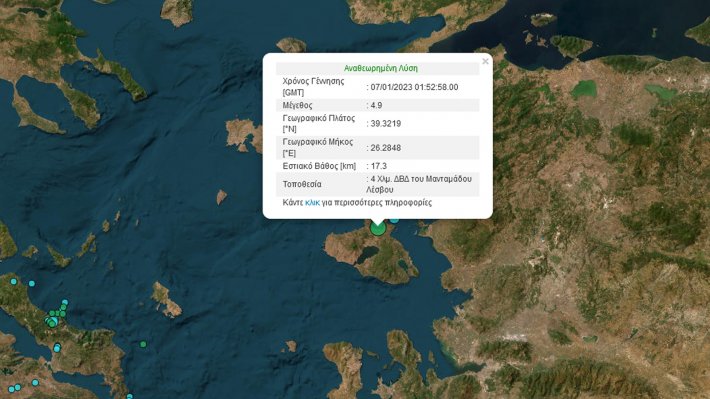Select the small cyan marker beside the large Lesvos marker
The width and height of the screenshot is (710, 399).
(x=394, y=220)
